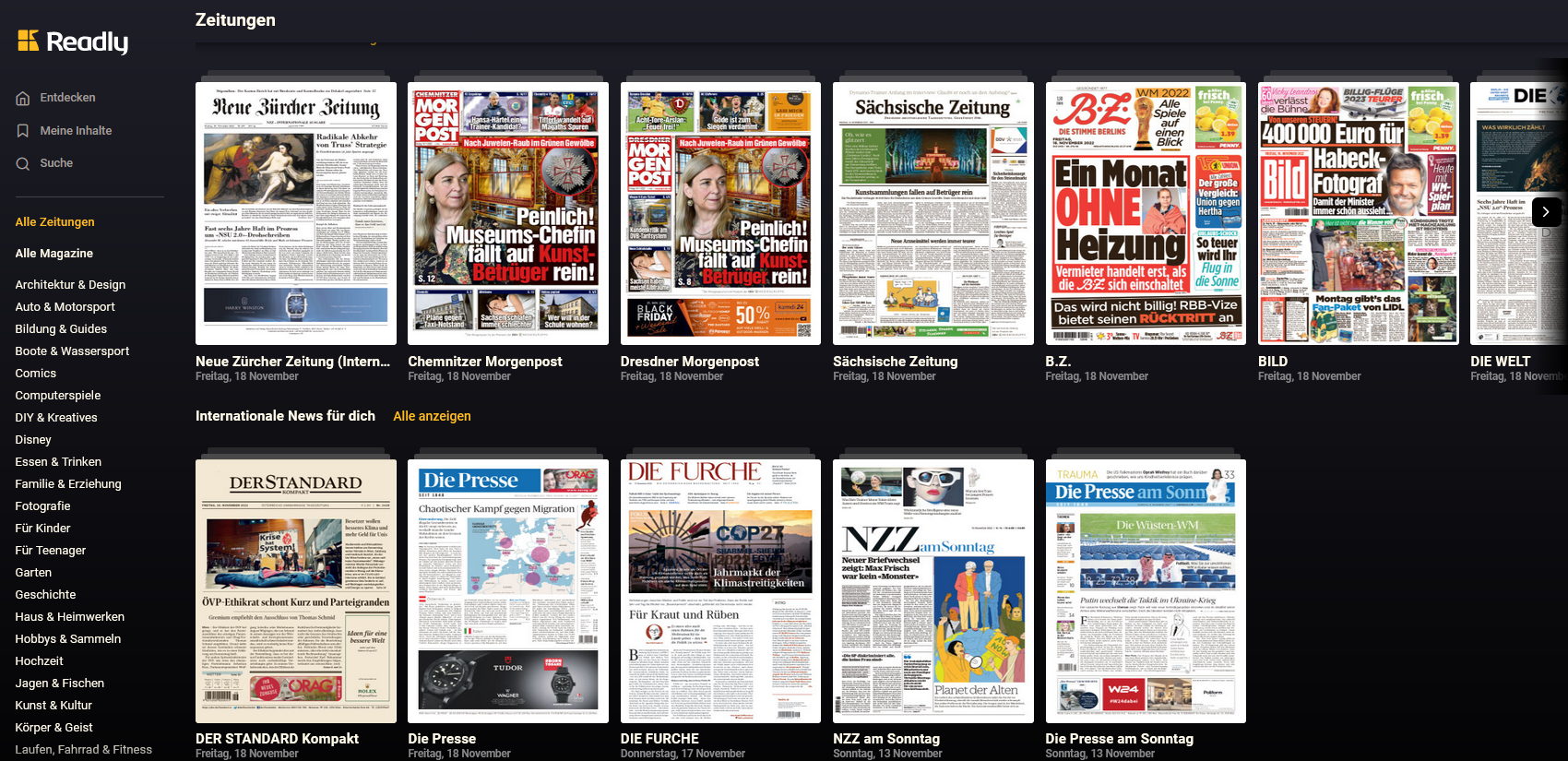Open the B.Z. newspaper cover

(1146, 213)
